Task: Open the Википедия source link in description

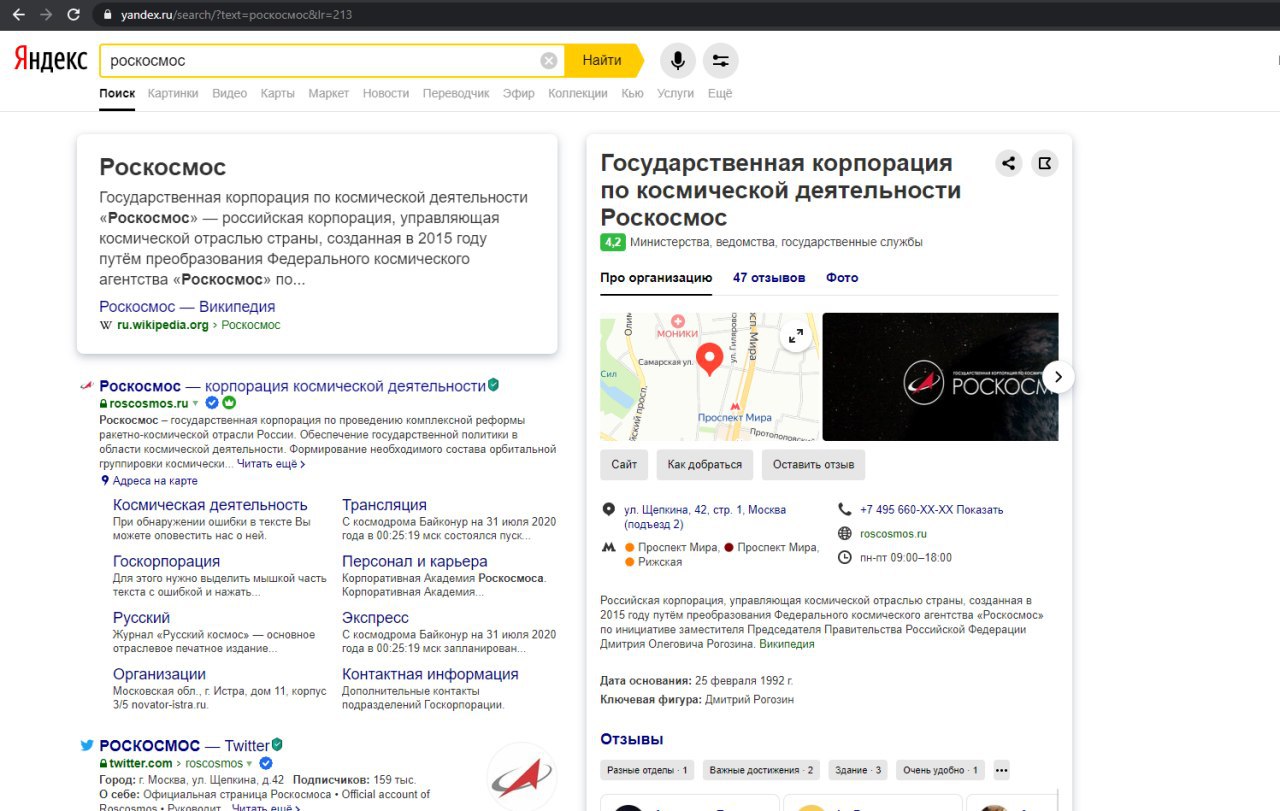Action: tap(786, 645)
